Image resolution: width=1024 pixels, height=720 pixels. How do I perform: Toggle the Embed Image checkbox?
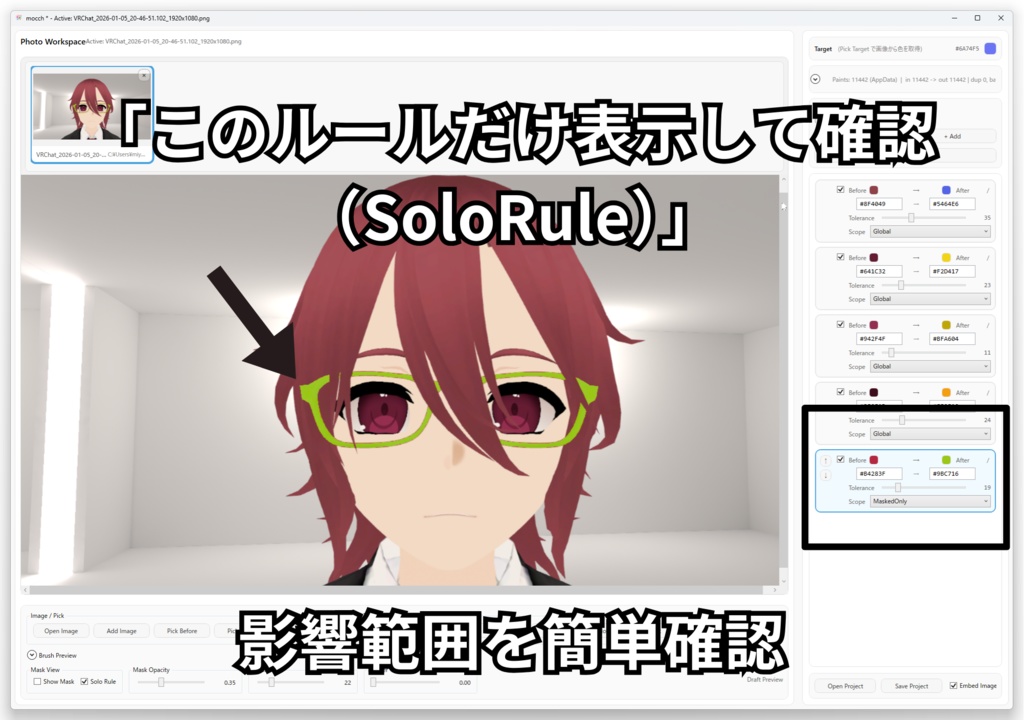(x=953, y=685)
